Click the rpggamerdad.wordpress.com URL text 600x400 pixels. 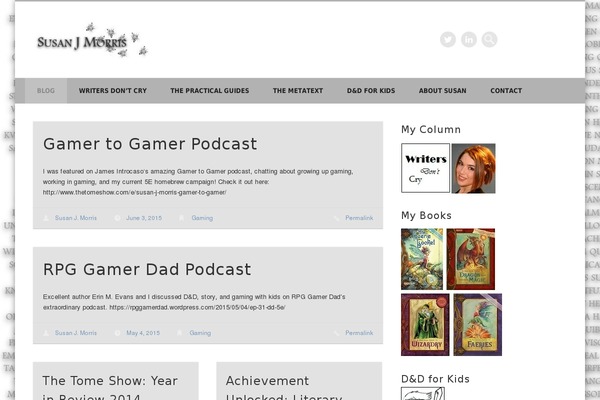pyautogui.click(x=197, y=307)
